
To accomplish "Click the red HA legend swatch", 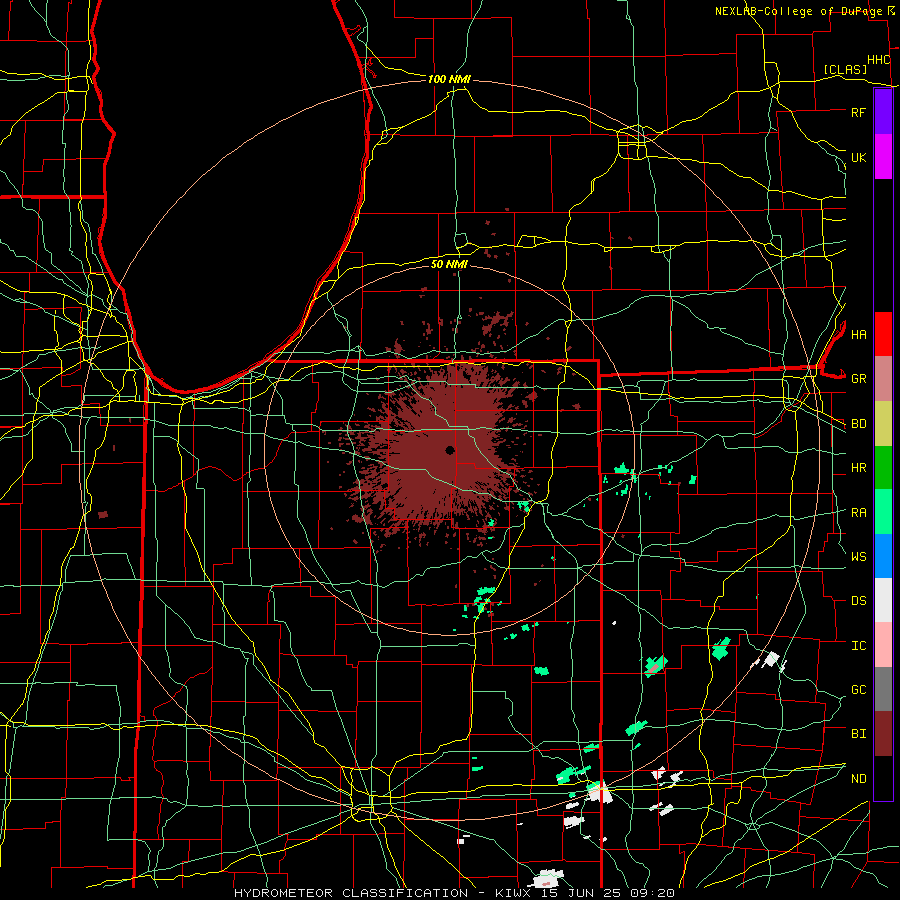I will point(883,334).
